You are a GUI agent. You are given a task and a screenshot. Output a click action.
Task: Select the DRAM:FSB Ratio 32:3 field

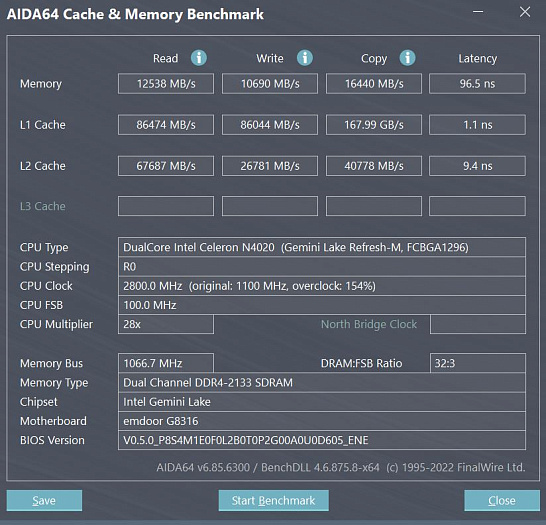point(478,363)
